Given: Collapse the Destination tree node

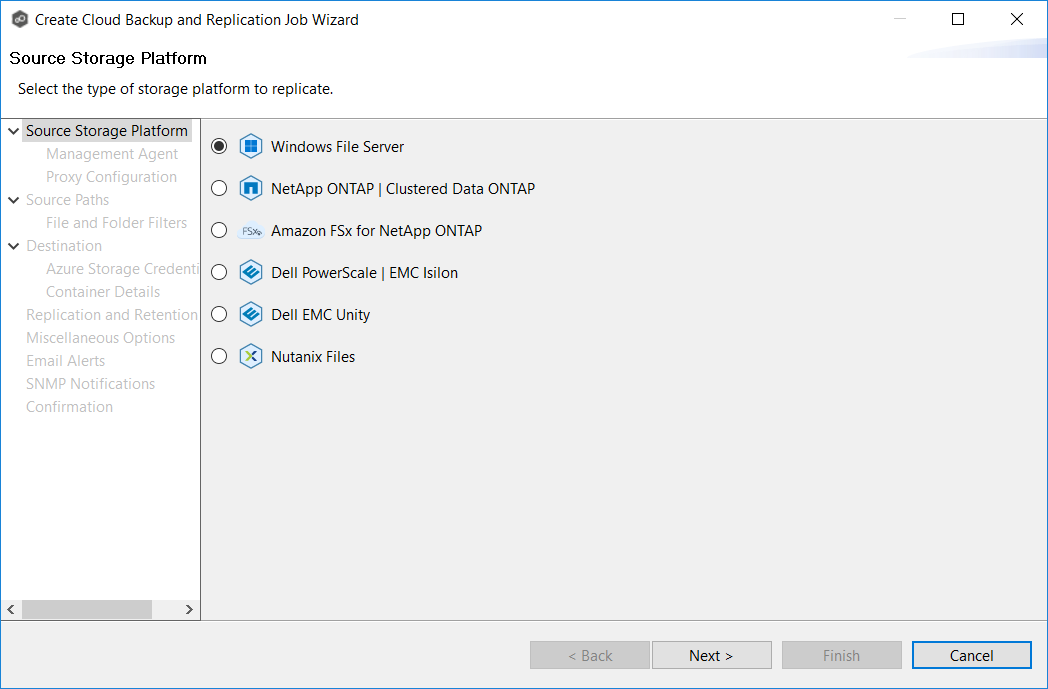Looking at the screenshot, I should point(13,246).
